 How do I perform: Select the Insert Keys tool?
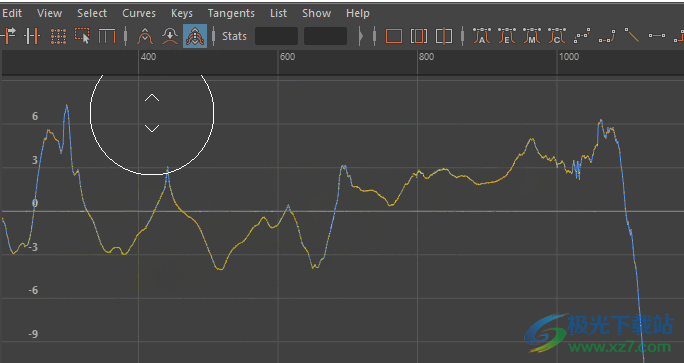pyautogui.click(x=32, y=36)
